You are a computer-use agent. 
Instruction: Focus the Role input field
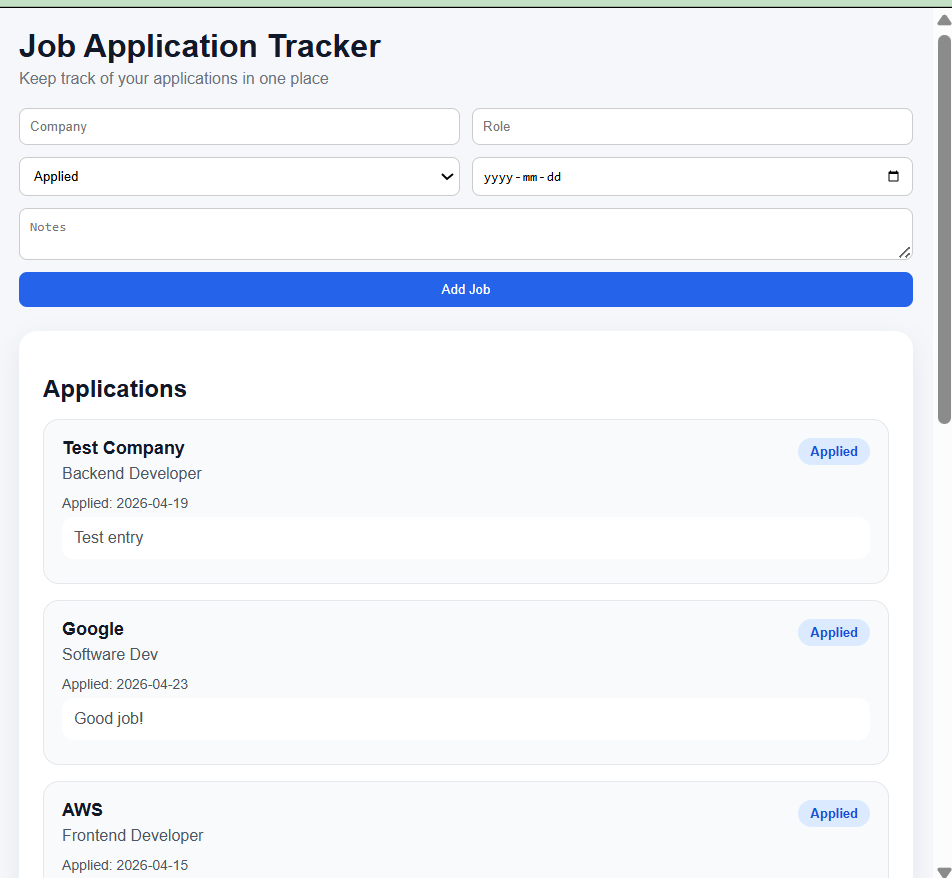click(692, 126)
